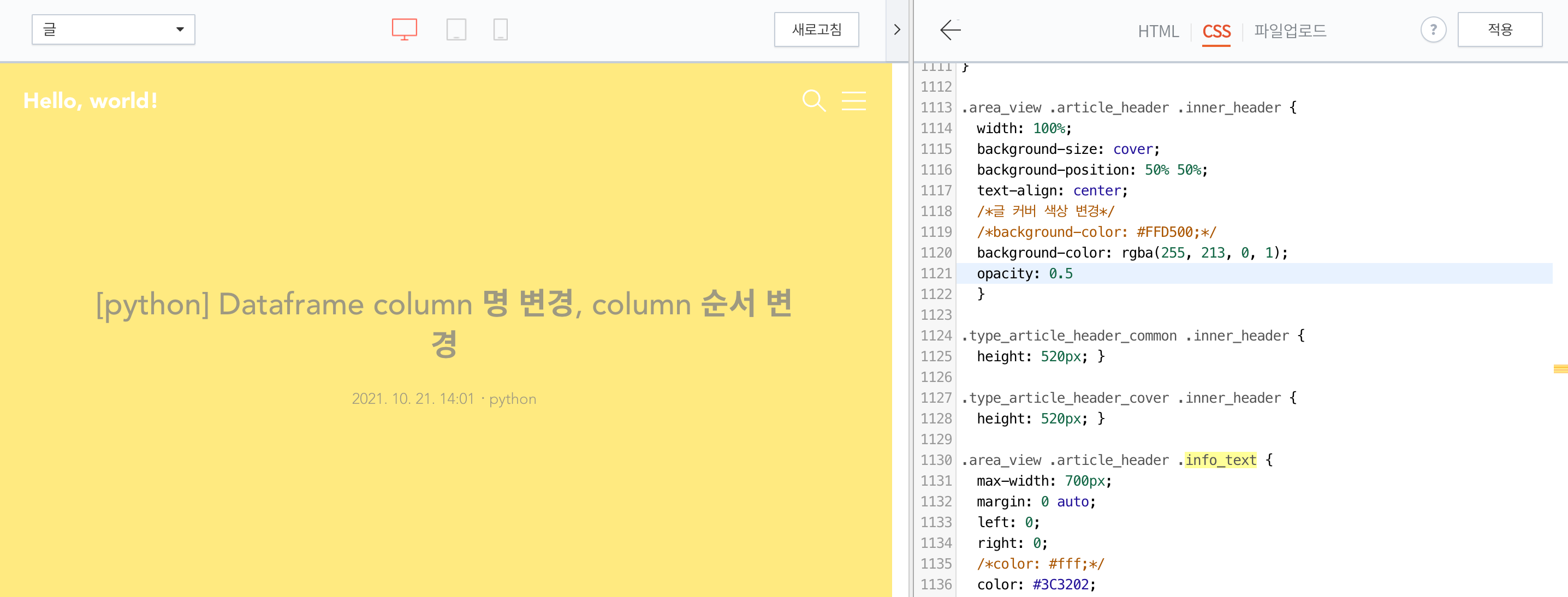The height and width of the screenshot is (597, 1568).
Task: Click the #3C3202 color value in code
Action: pyautogui.click(x=1060, y=585)
